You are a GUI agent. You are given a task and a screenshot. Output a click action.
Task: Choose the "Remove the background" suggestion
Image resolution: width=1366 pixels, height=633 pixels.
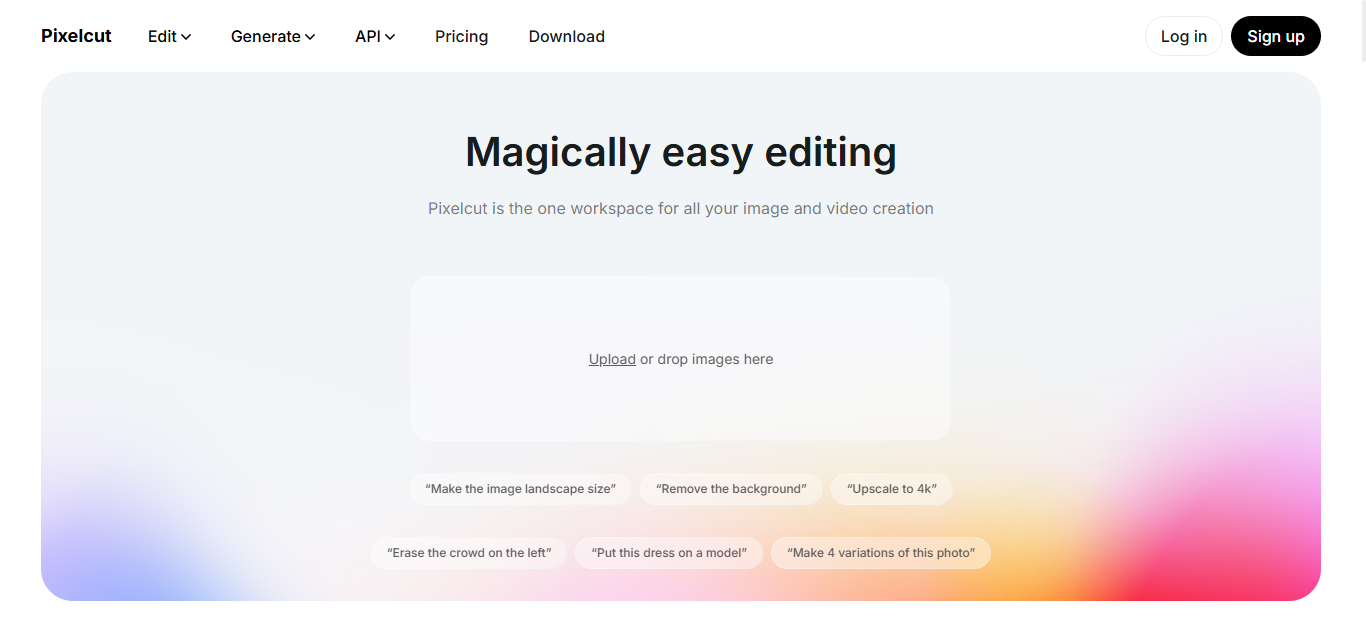click(x=731, y=489)
